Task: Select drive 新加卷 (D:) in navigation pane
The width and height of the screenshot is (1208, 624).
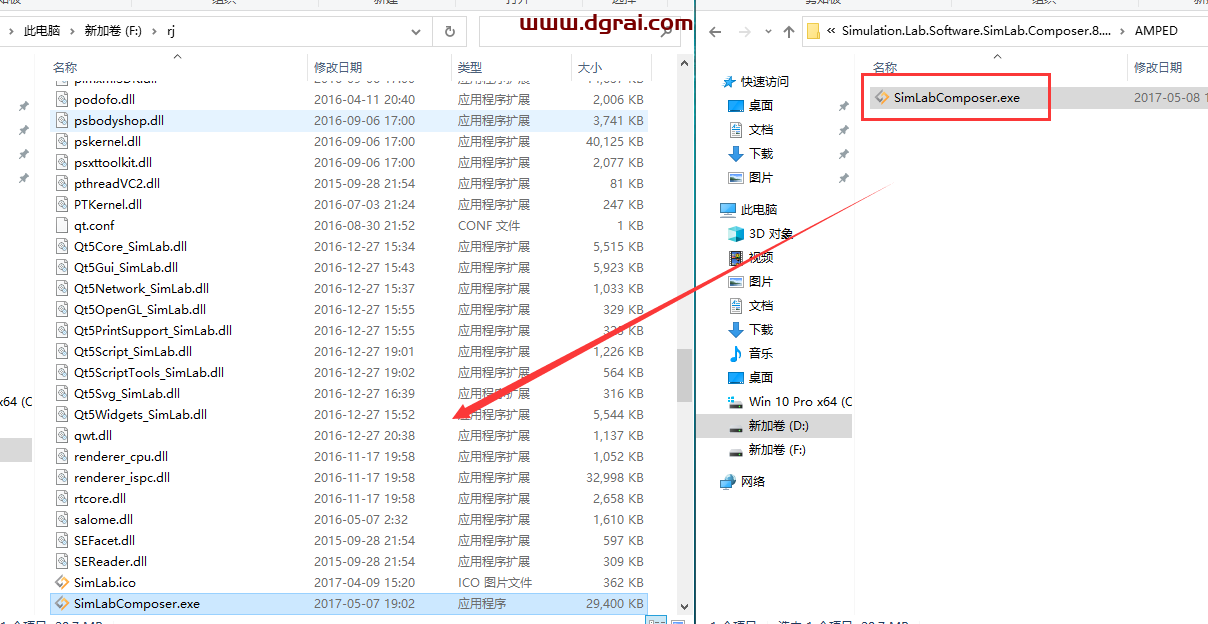Action: click(x=779, y=425)
